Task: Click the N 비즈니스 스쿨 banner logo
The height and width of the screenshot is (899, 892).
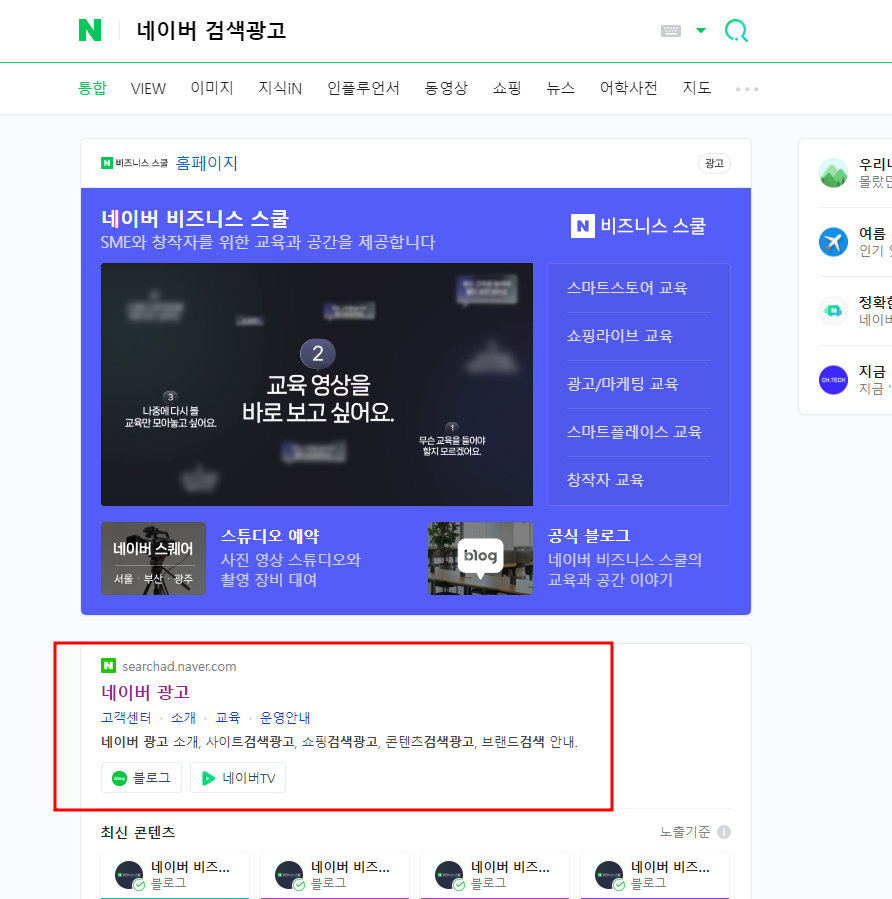Action: point(638,226)
